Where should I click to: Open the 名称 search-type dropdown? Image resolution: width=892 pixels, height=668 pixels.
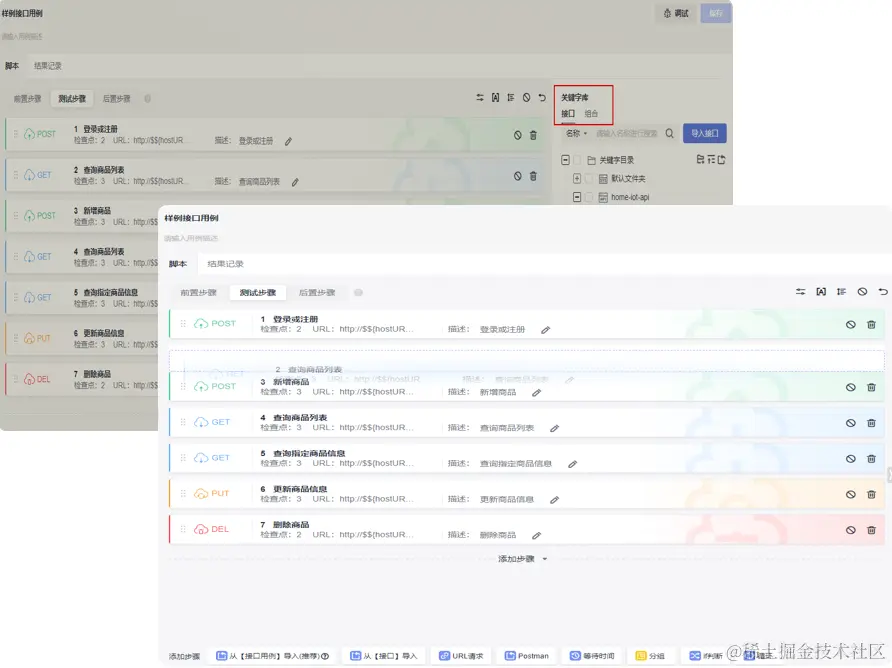tap(576, 133)
